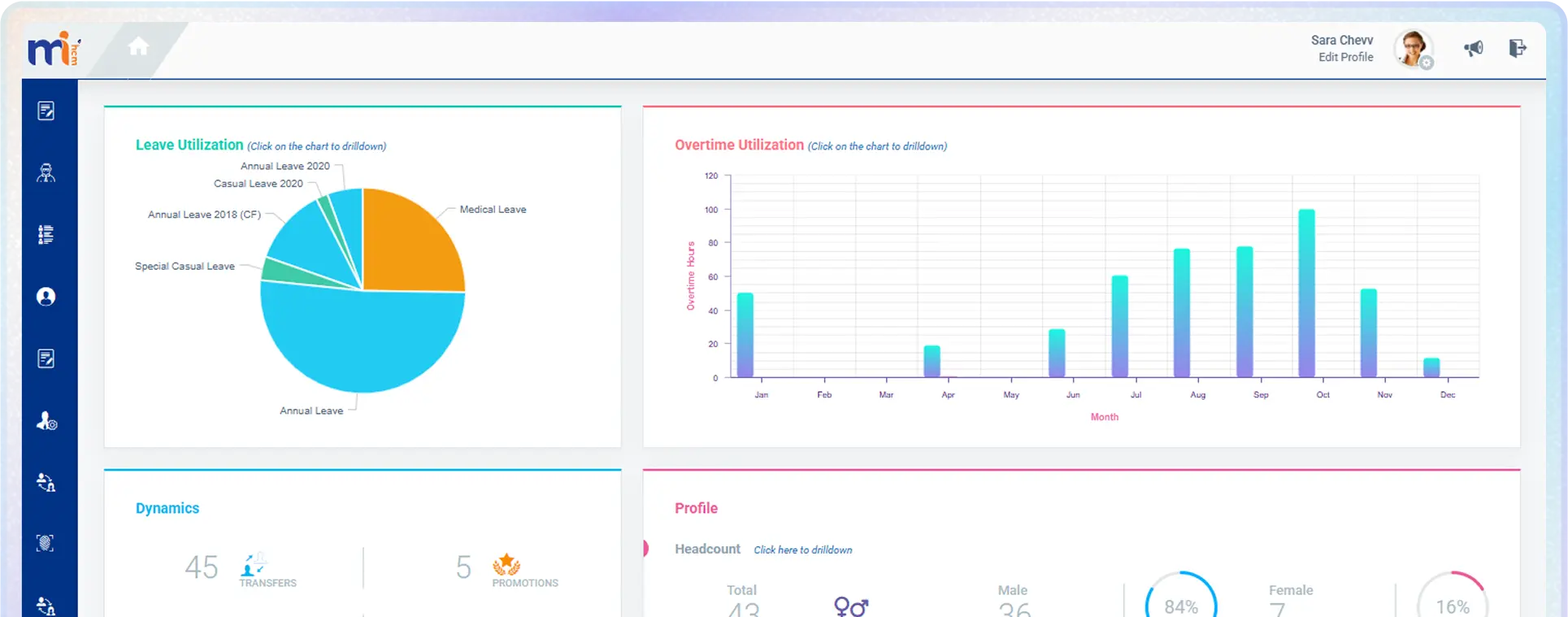The width and height of the screenshot is (1568, 617).
Task: Open the user transfer sidebar icon above fingerprint
Action: [46, 482]
